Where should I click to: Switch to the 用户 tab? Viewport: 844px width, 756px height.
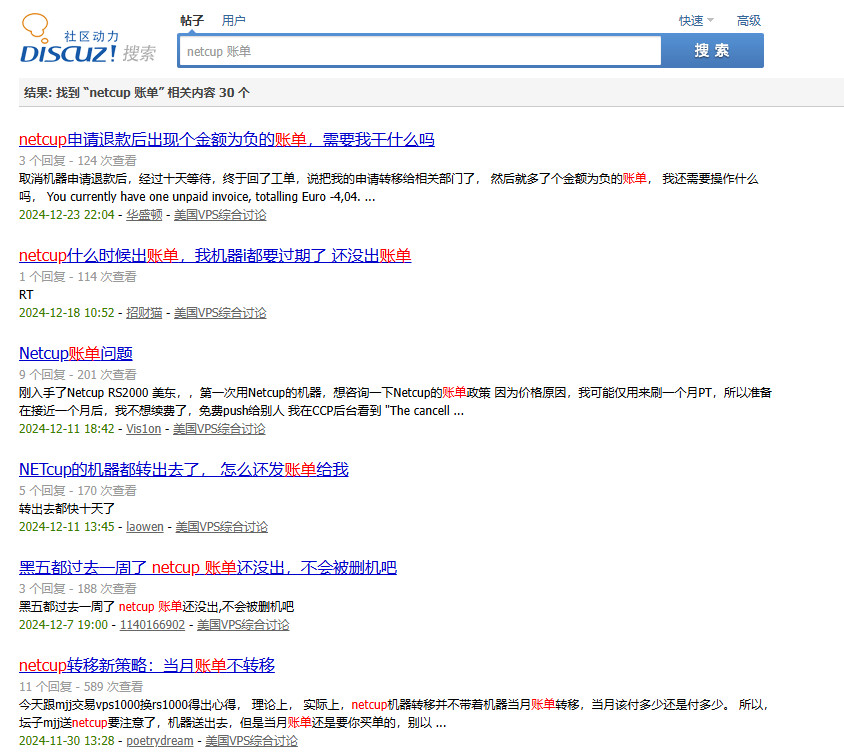[234, 21]
